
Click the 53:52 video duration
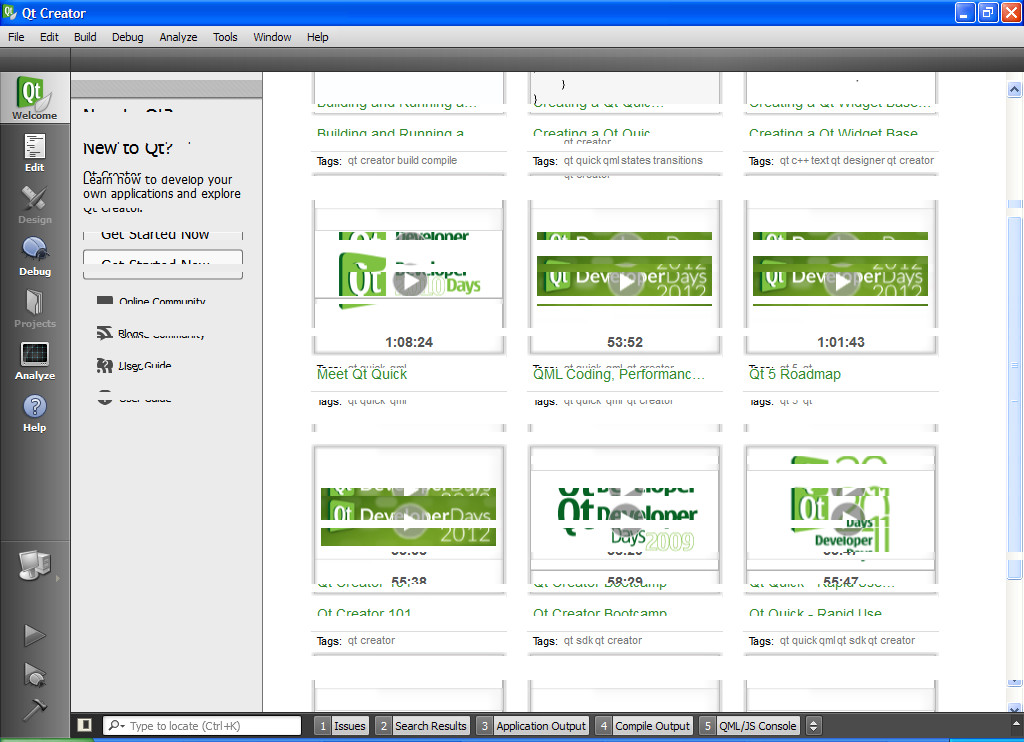[x=625, y=342]
